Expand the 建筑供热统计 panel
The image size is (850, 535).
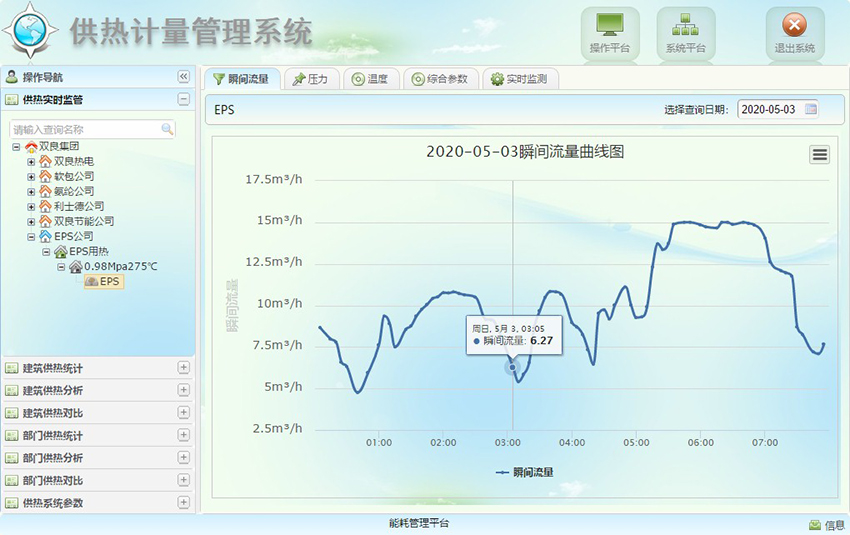pos(183,368)
